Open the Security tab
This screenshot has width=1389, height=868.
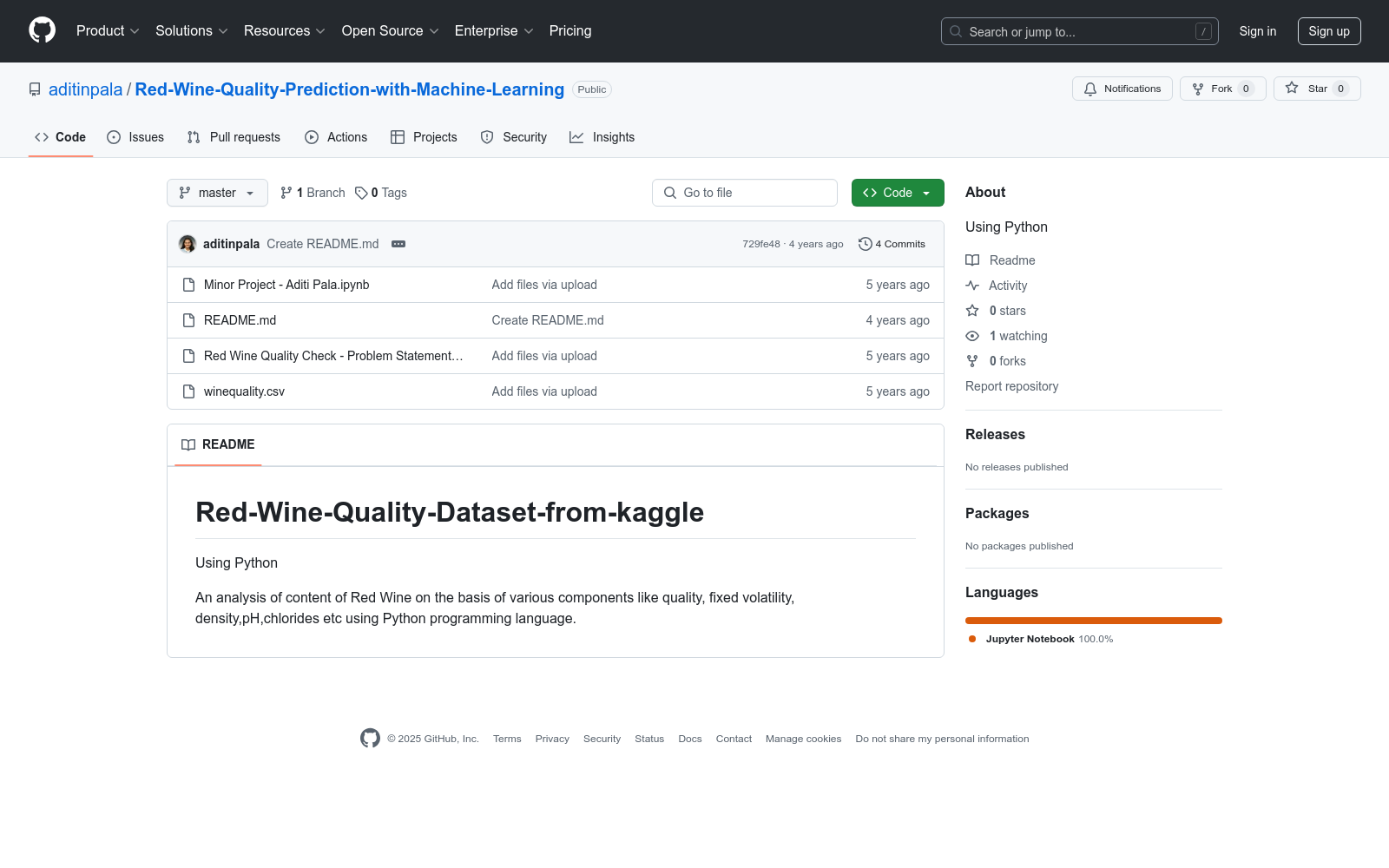tap(514, 137)
